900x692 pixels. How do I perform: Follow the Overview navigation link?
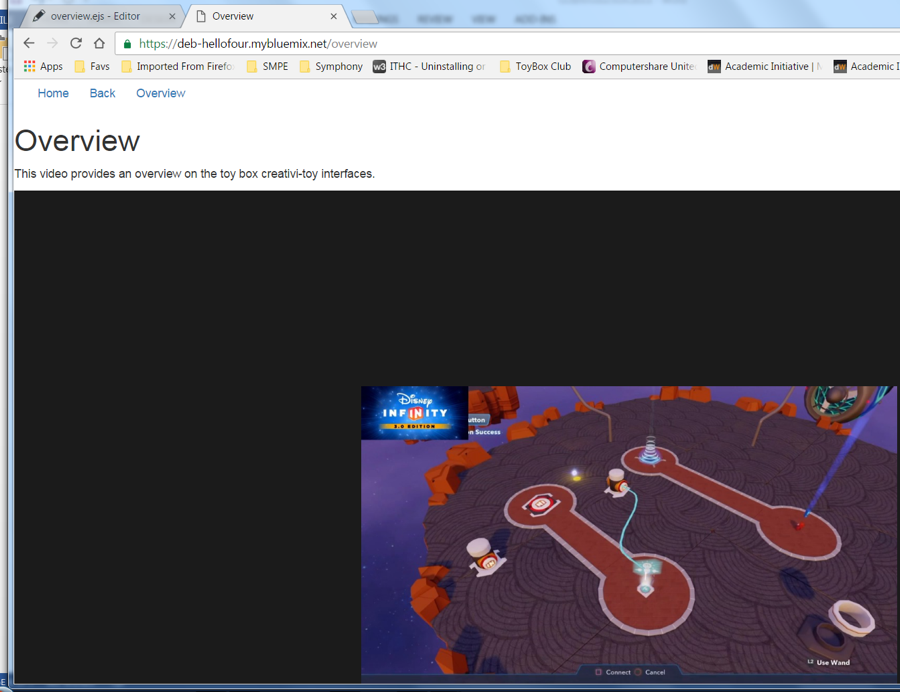click(161, 93)
